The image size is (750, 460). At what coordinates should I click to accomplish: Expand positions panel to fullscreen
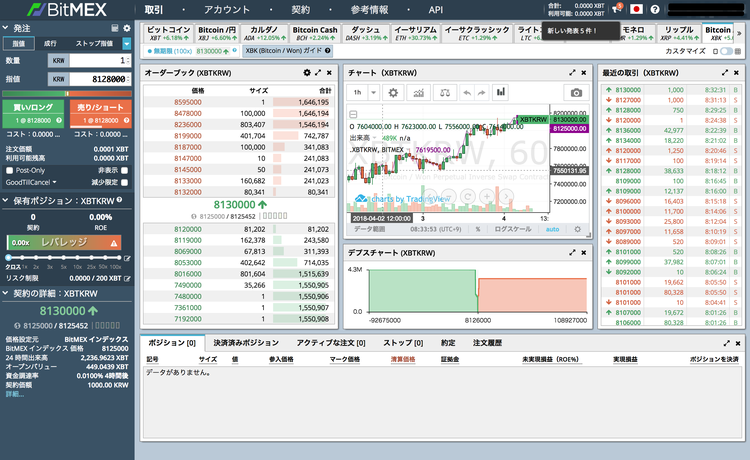click(x=727, y=343)
